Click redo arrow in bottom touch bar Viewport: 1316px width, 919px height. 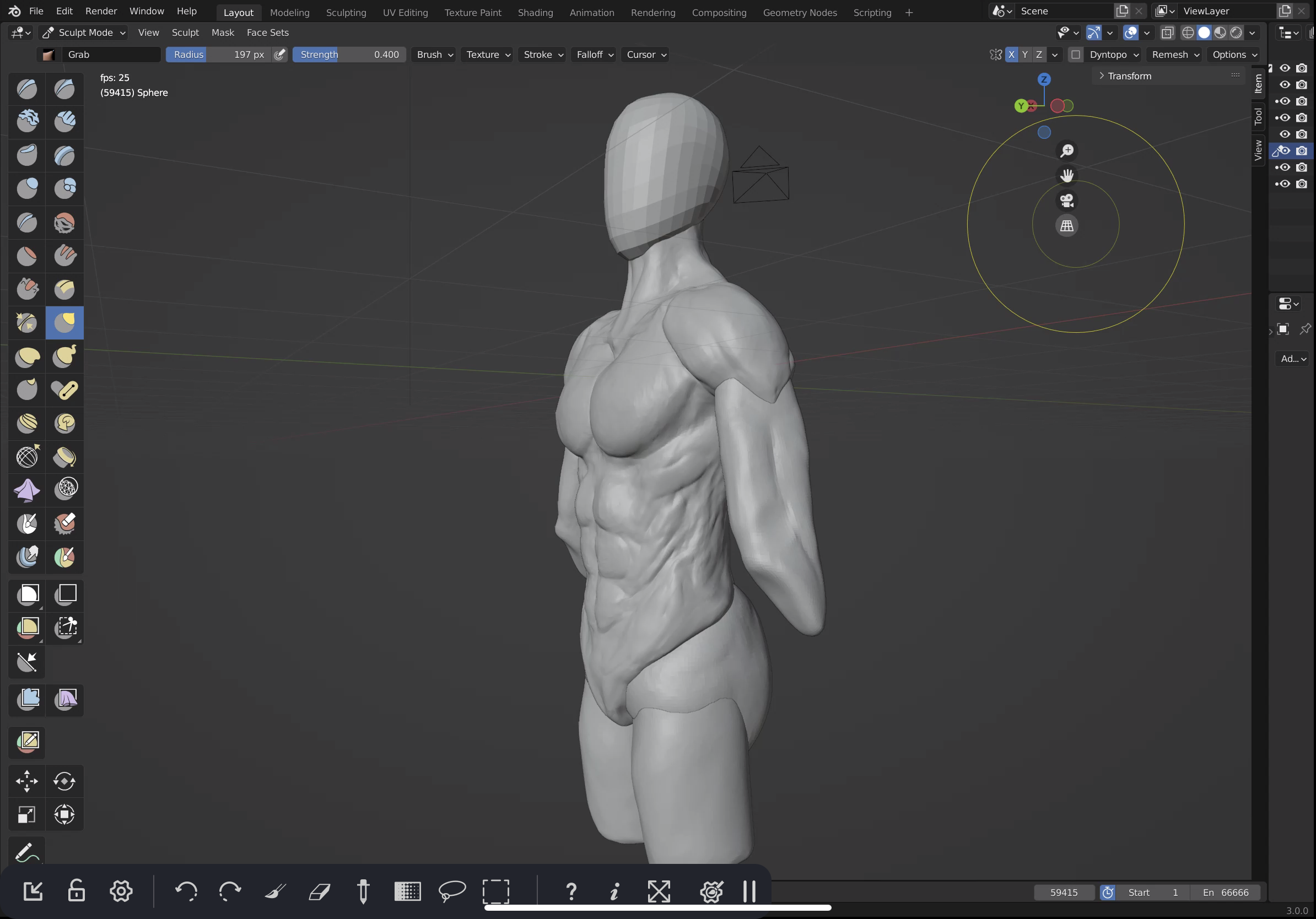coord(230,891)
